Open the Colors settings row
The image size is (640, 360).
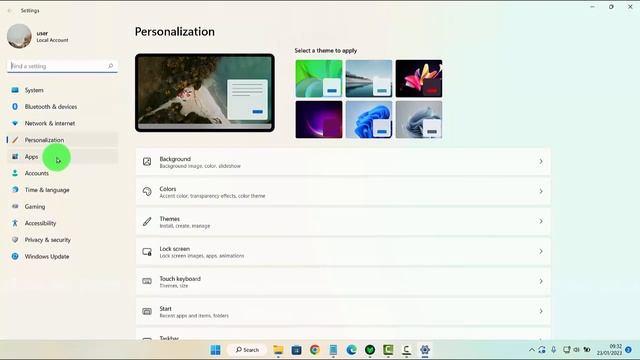[343, 191]
